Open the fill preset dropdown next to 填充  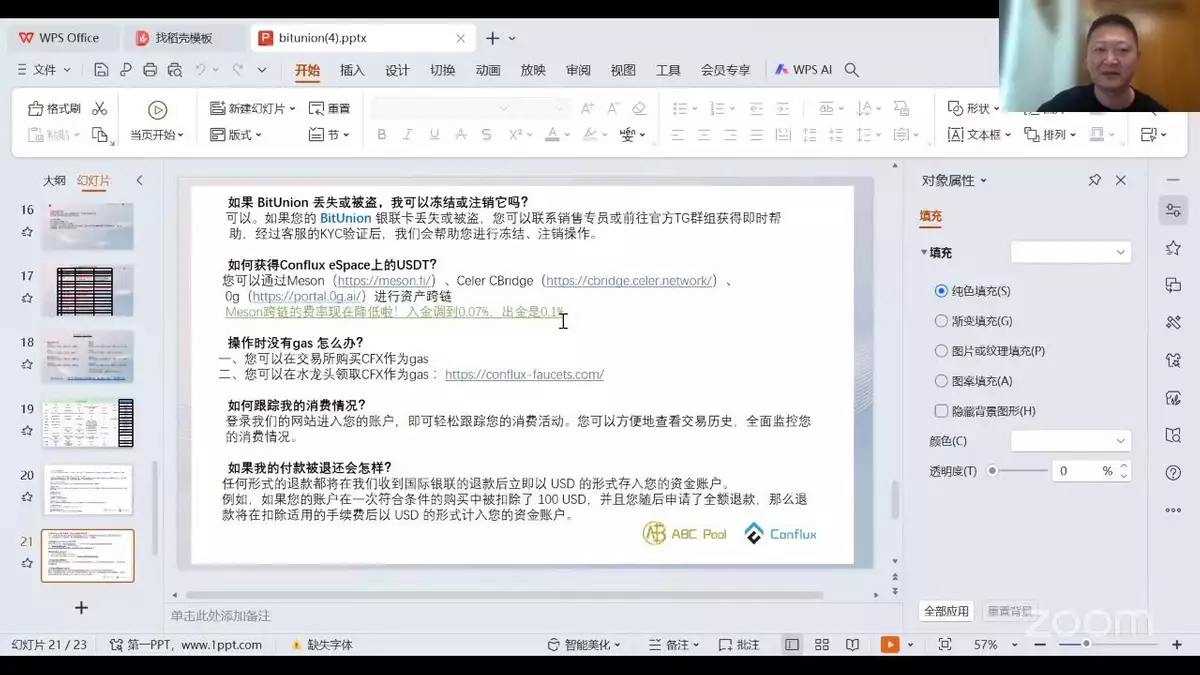point(1071,253)
